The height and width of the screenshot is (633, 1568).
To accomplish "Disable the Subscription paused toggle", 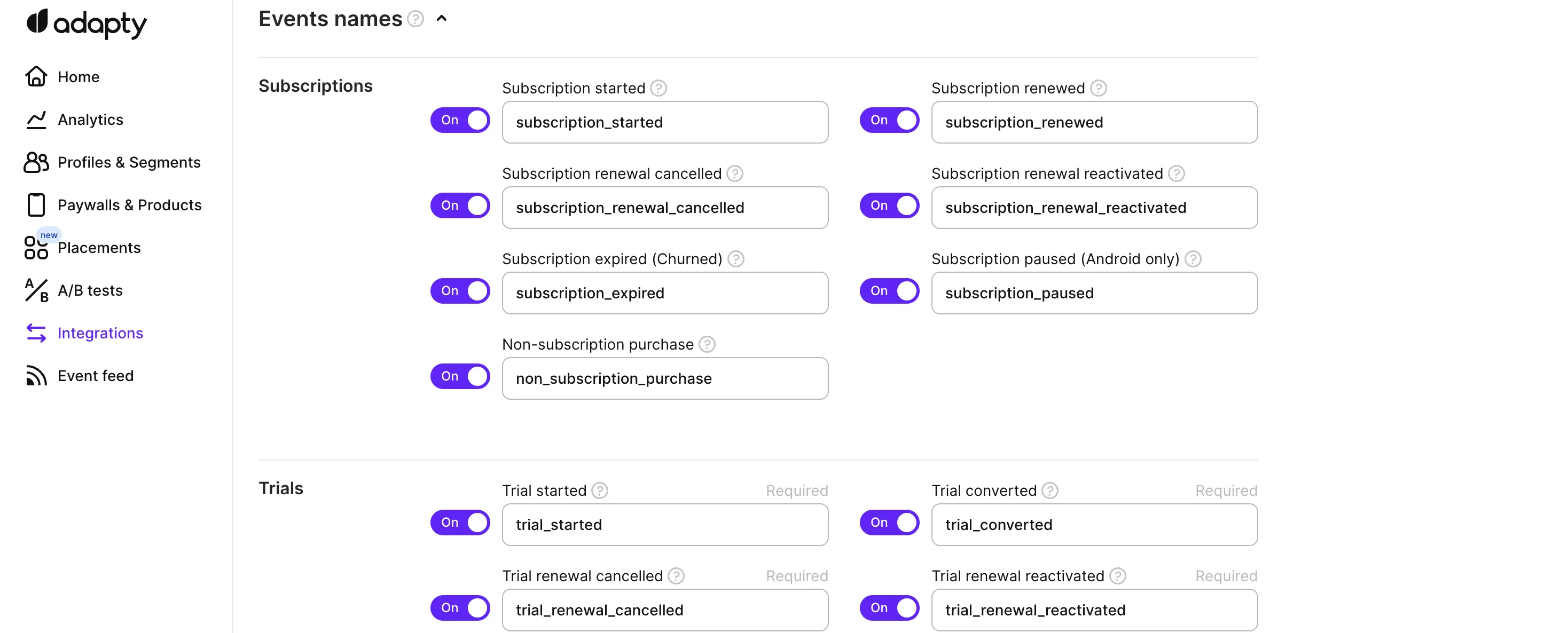I will tap(889, 291).
